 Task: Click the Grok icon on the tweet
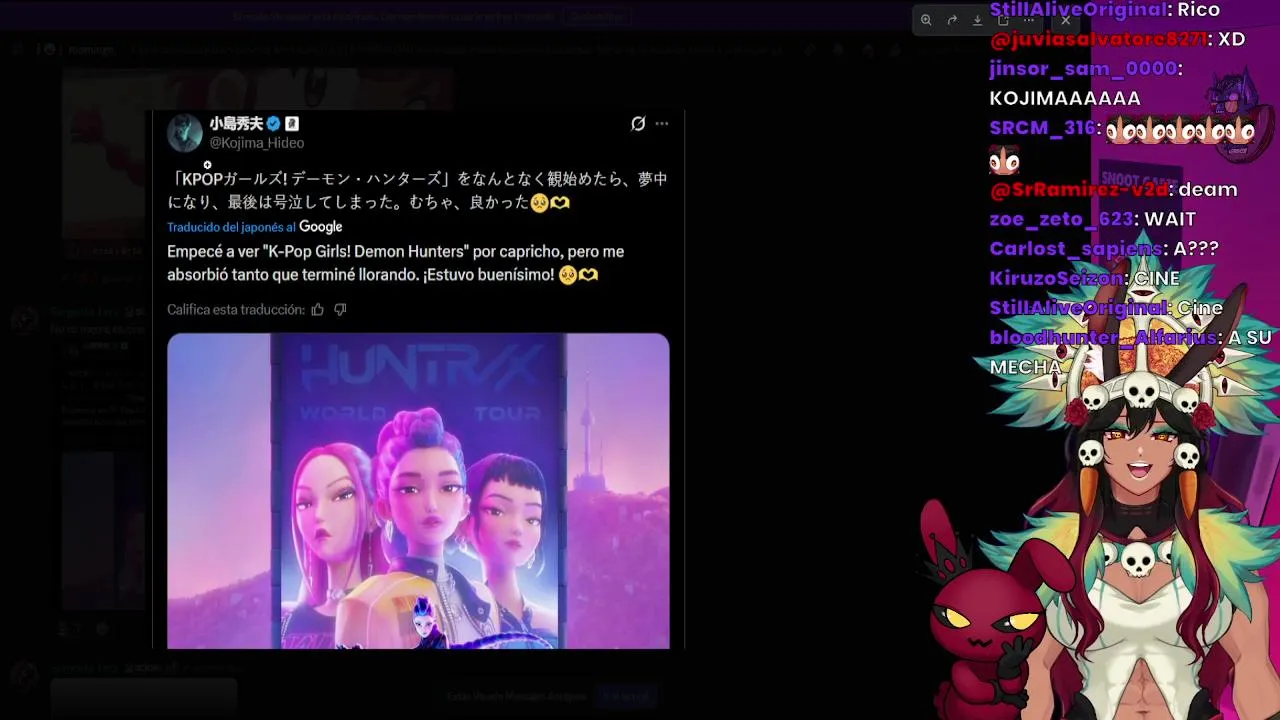pyautogui.click(x=638, y=124)
